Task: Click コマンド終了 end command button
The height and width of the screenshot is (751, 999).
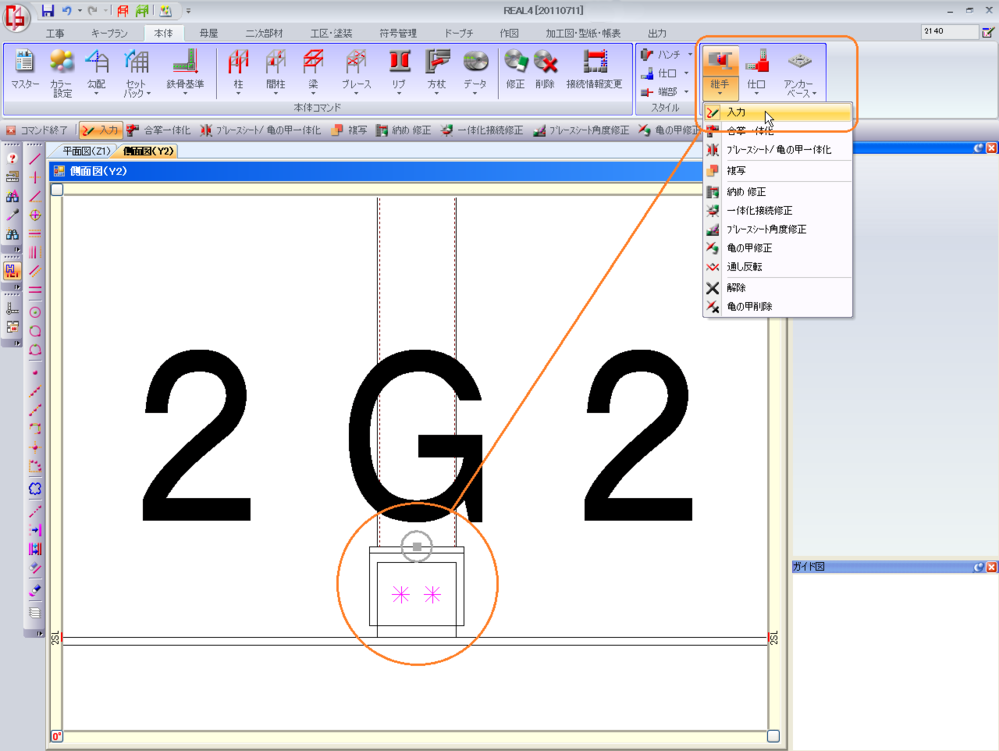Action: point(37,130)
